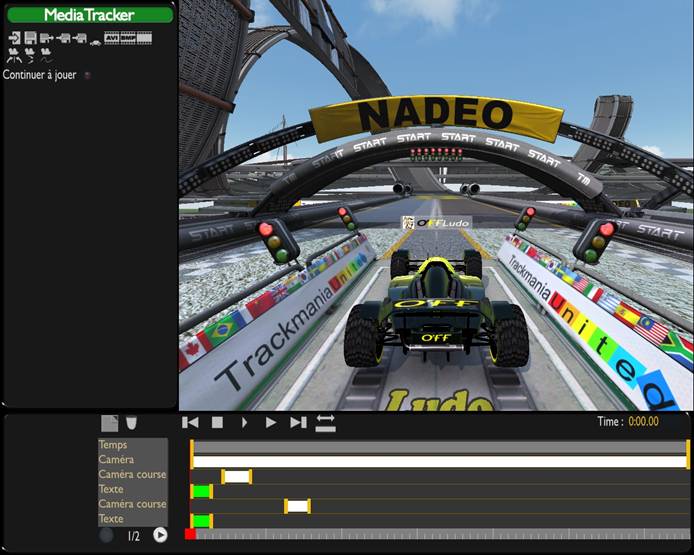Add a new track with page icon

tap(109, 423)
